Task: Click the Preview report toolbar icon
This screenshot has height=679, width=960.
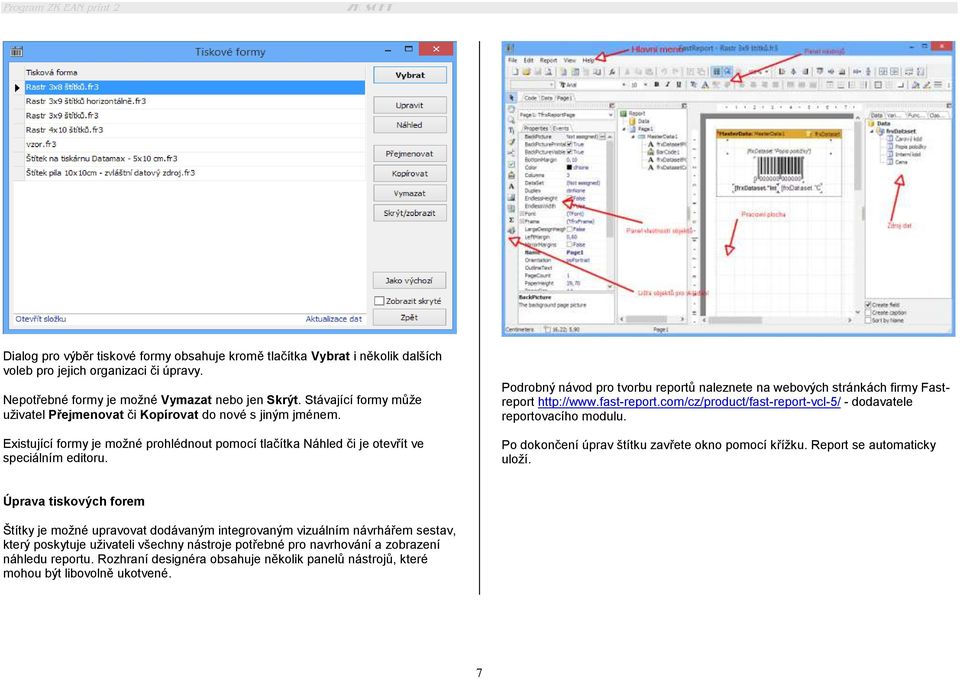Action: click(x=549, y=72)
